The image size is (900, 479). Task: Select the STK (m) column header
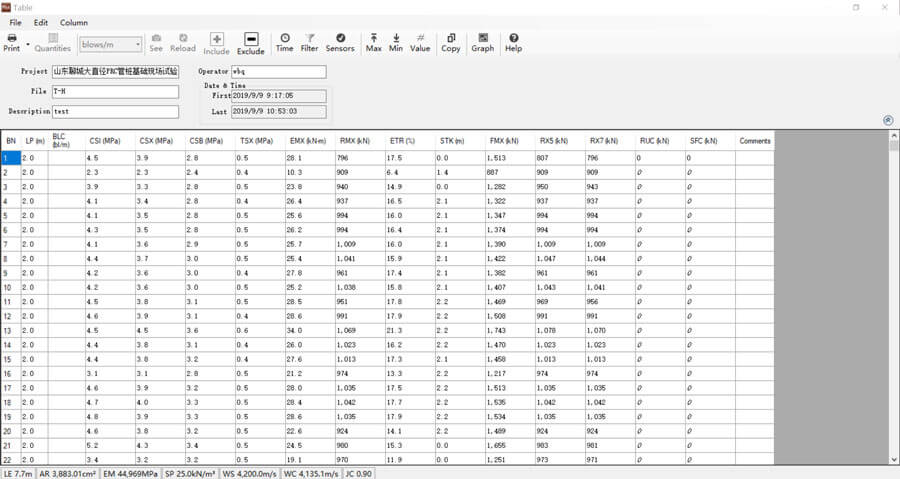[460, 141]
